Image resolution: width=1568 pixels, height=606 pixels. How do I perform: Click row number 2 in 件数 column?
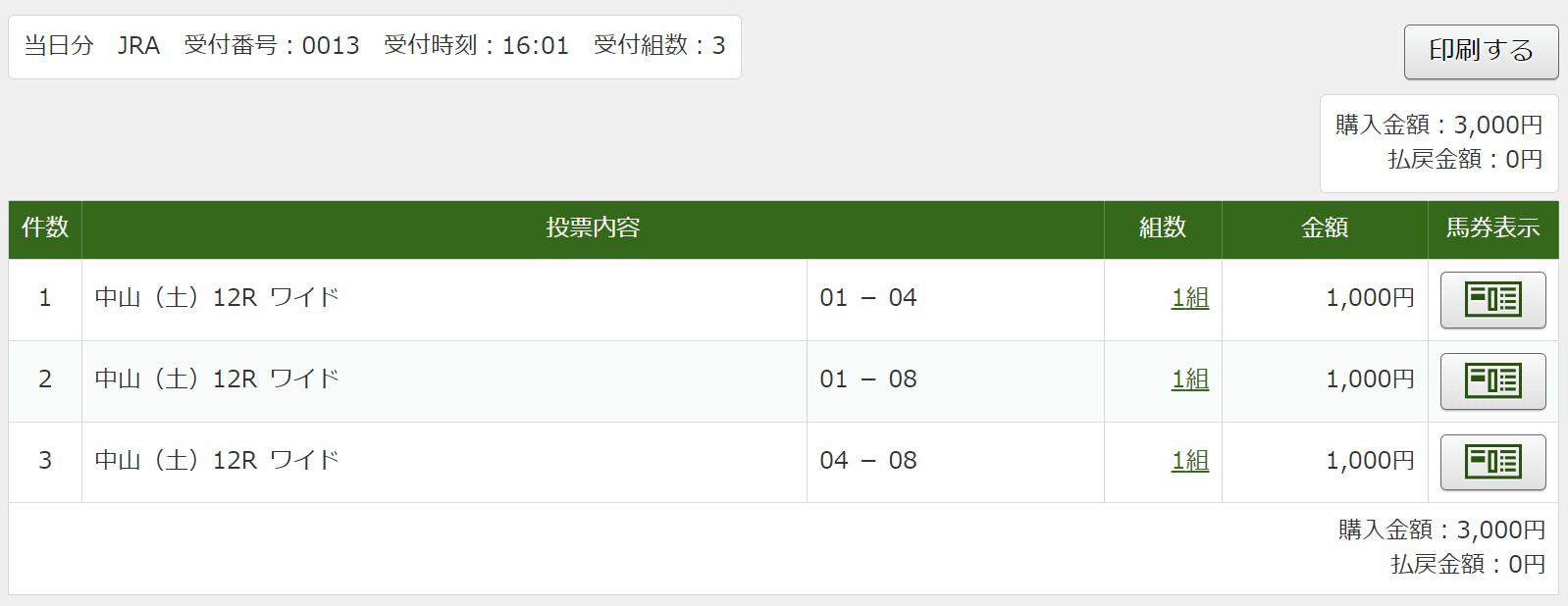pos(45,379)
